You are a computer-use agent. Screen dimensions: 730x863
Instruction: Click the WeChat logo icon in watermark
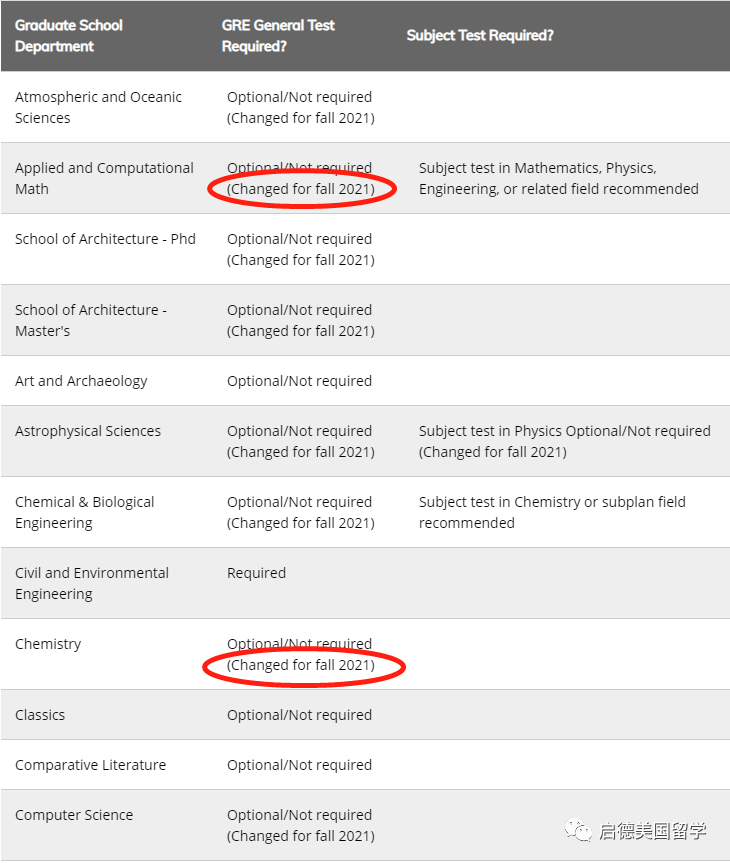[577, 830]
